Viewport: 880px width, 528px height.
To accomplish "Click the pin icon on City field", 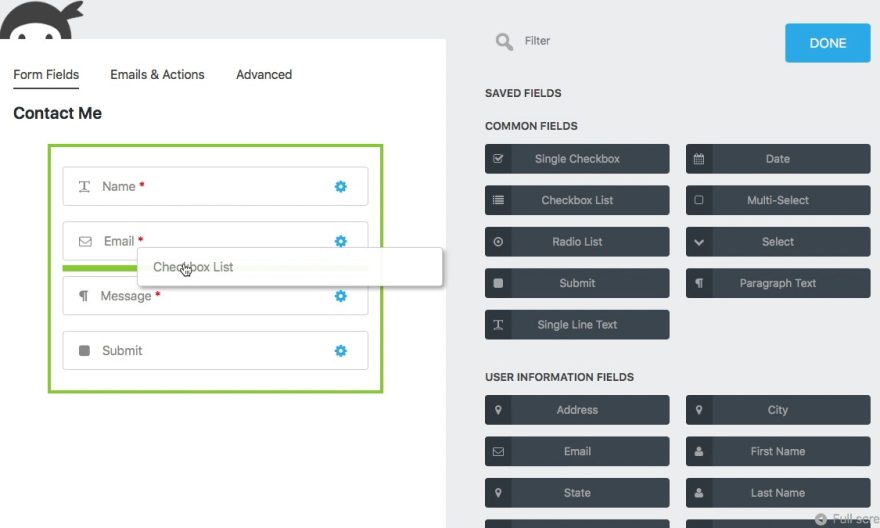I will pos(699,410).
